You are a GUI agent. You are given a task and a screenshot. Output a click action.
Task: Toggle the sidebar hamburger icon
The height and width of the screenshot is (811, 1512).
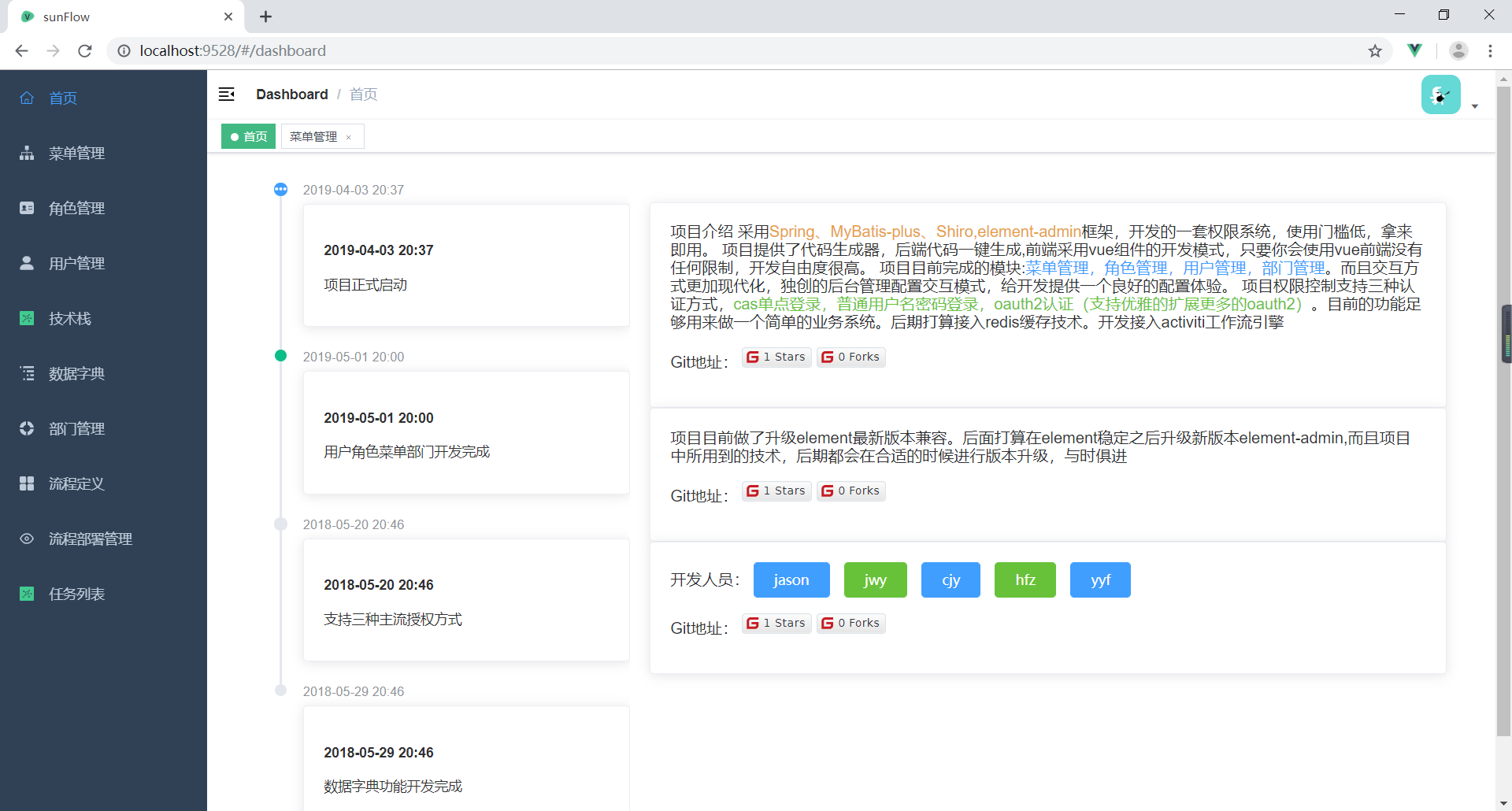pos(227,94)
